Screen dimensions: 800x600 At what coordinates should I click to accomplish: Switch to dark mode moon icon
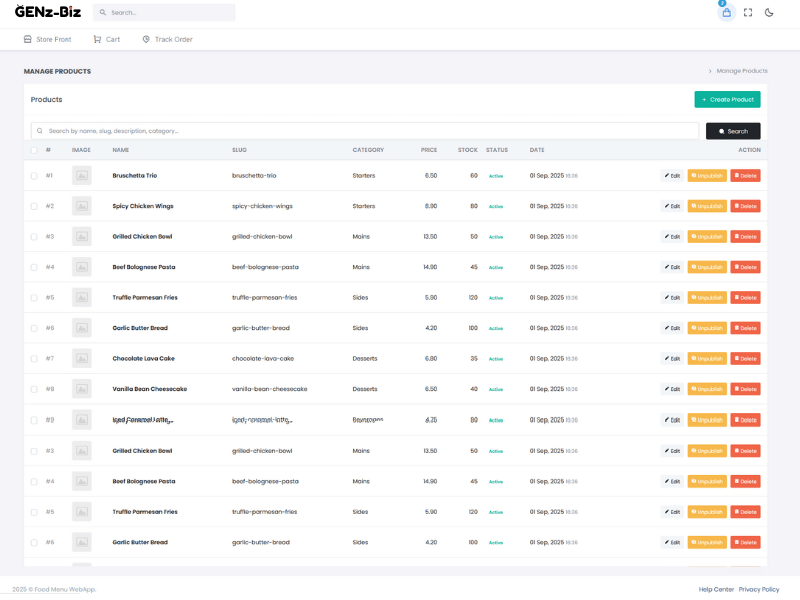[769, 13]
